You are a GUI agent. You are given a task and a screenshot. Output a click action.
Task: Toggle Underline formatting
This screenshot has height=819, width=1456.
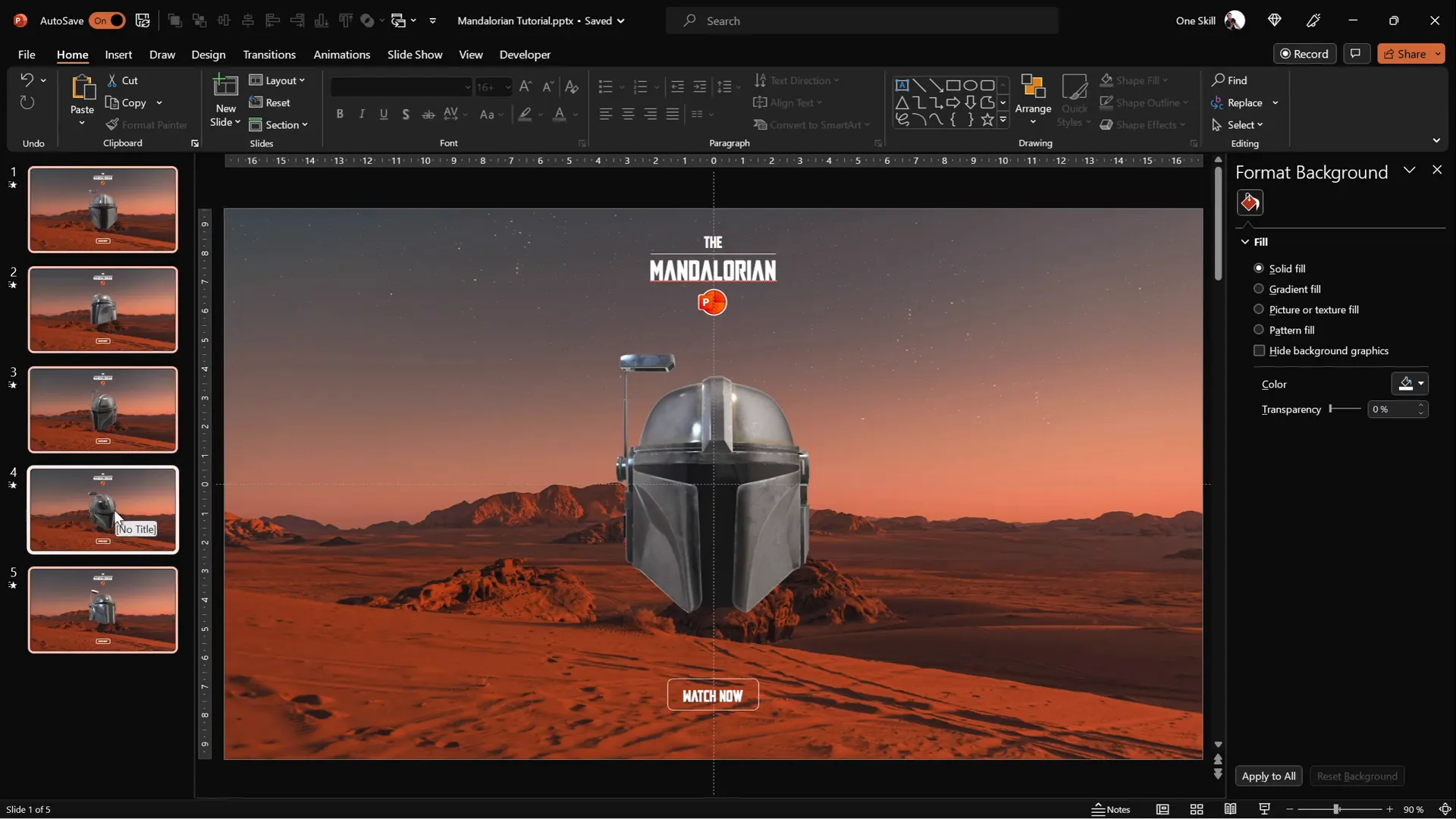click(x=384, y=114)
